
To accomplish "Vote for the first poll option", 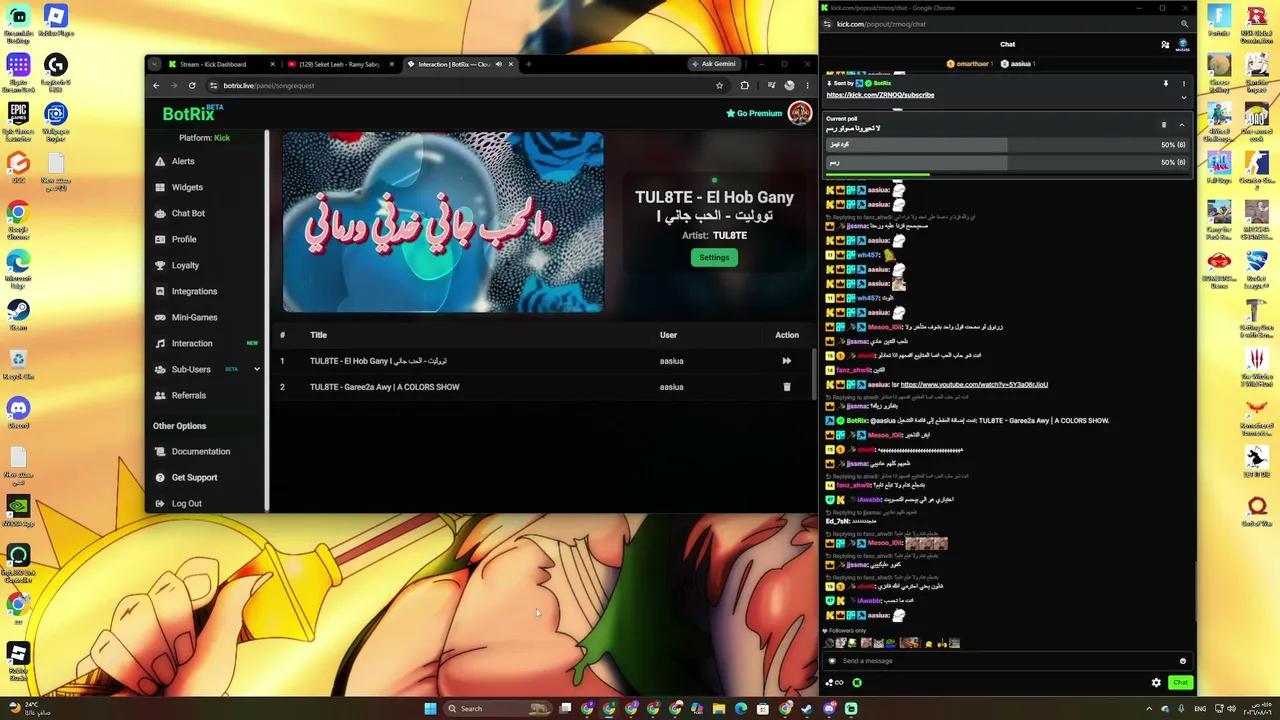I will point(1007,145).
